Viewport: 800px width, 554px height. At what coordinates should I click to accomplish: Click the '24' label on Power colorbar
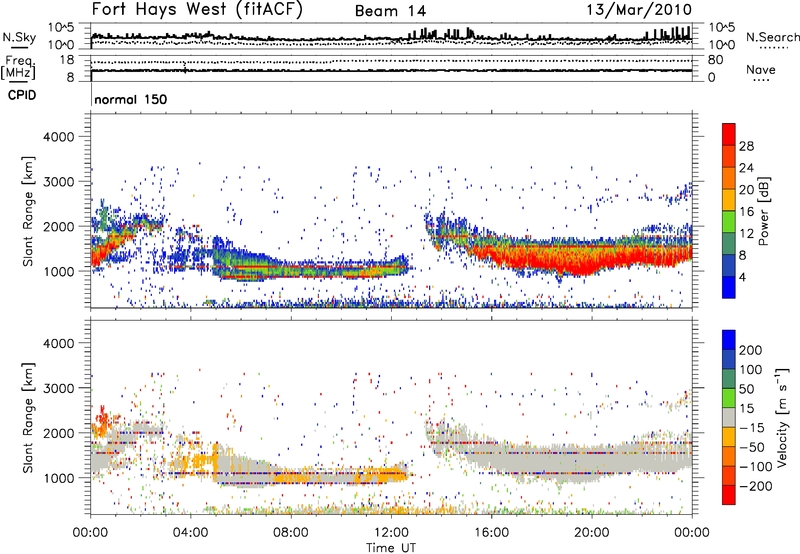[746, 168]
